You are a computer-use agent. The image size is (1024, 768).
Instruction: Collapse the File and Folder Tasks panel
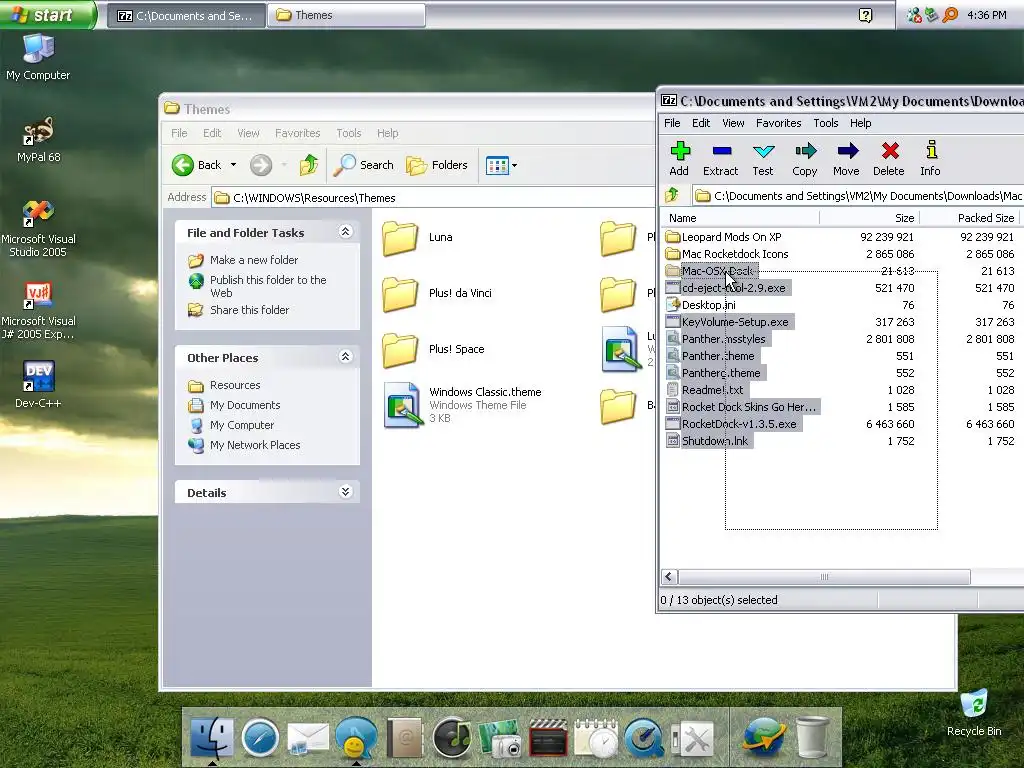click(345, 232)
